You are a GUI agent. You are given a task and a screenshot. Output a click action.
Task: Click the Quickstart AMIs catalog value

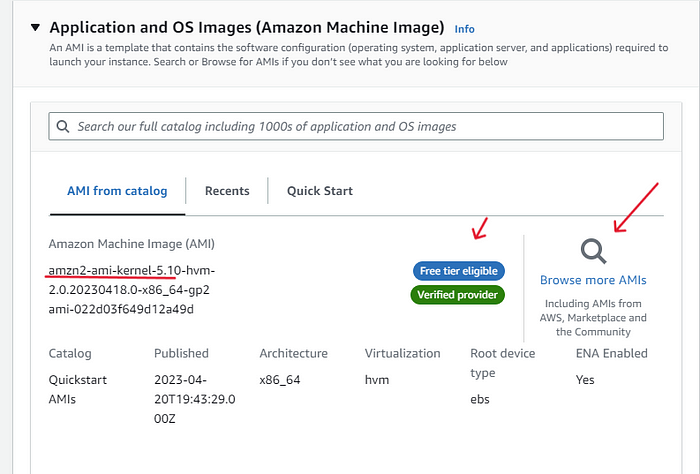(x=78, y=389)
